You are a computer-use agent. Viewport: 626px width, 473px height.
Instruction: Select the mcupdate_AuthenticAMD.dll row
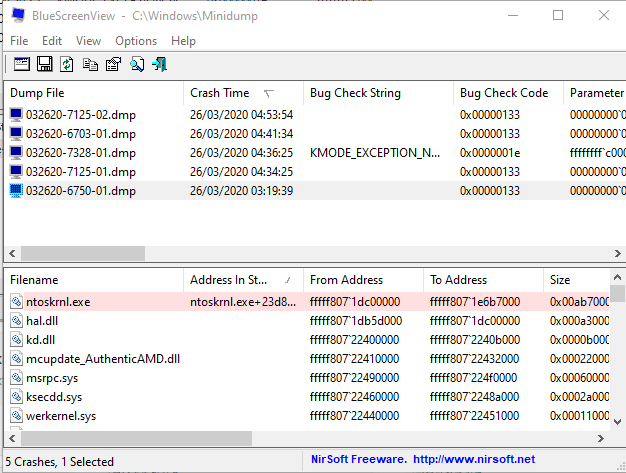[x=309, y=359]
